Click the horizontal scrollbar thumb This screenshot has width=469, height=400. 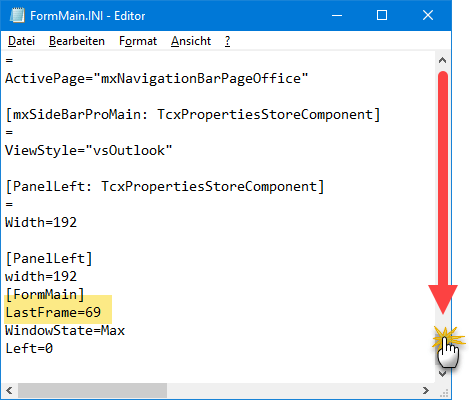click(92, 390)
